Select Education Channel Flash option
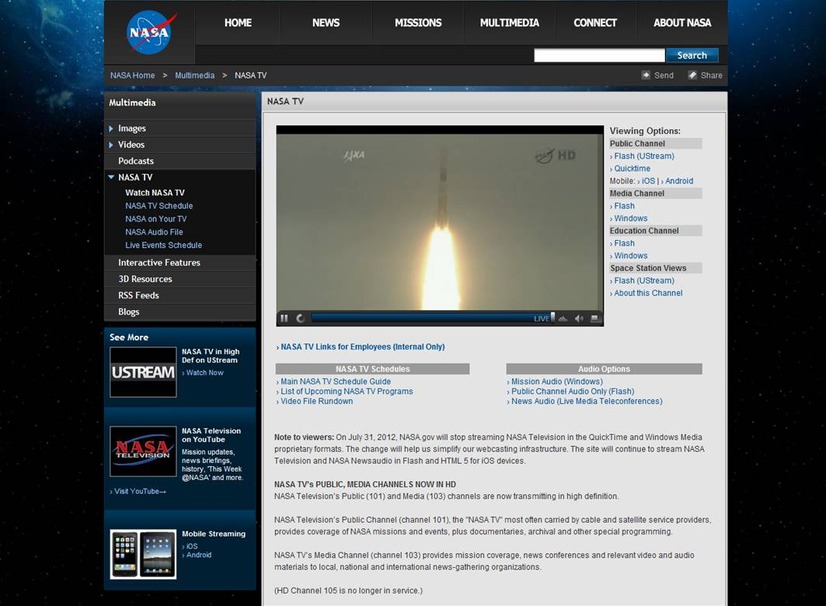Image resolution: width=826 pixels, height=606 pixels. tap(624, 243)
